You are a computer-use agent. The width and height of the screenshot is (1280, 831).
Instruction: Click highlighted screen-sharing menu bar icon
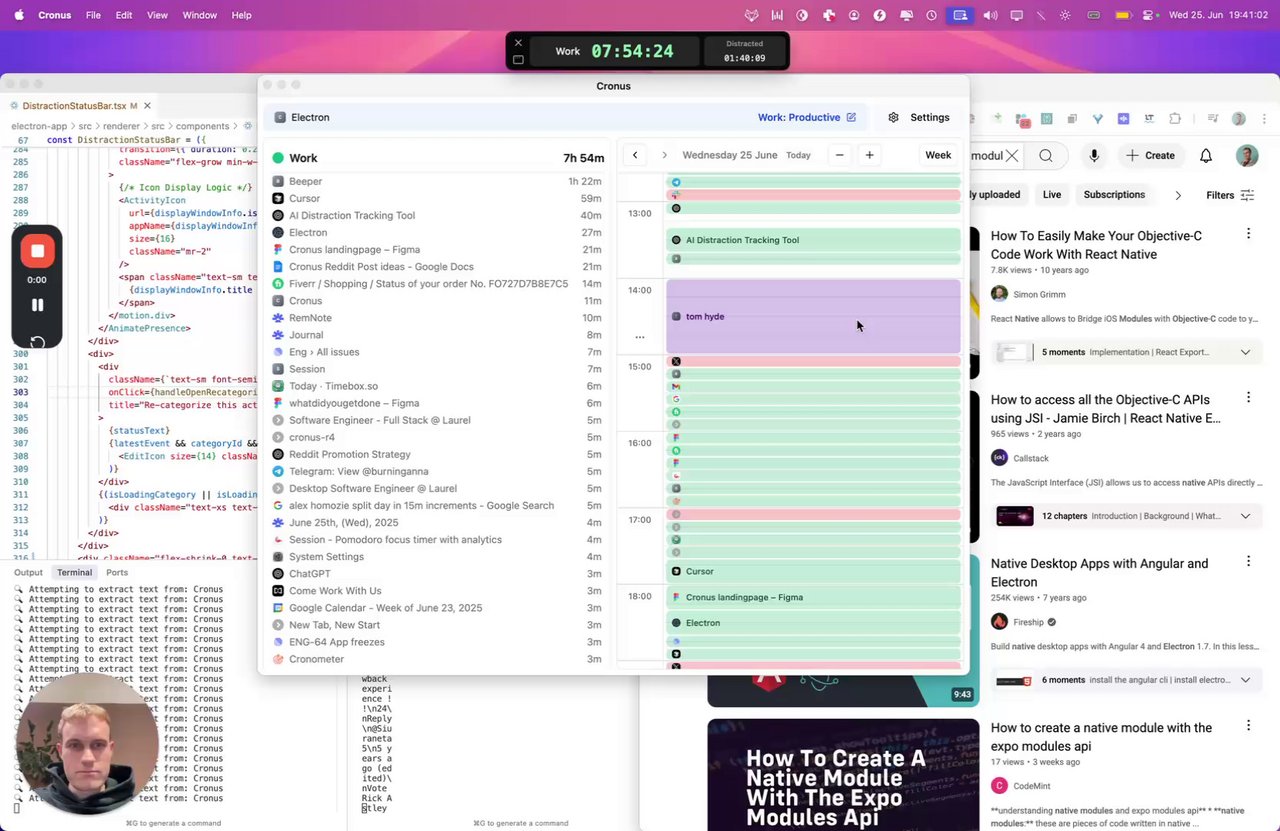(960, 15)
